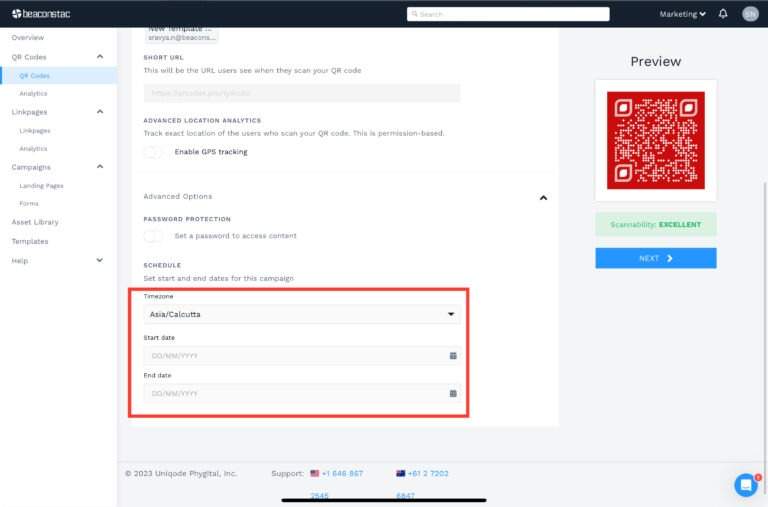Toggle password protection switch
Viewport: 768px width, 507px height.
[153, 236]
